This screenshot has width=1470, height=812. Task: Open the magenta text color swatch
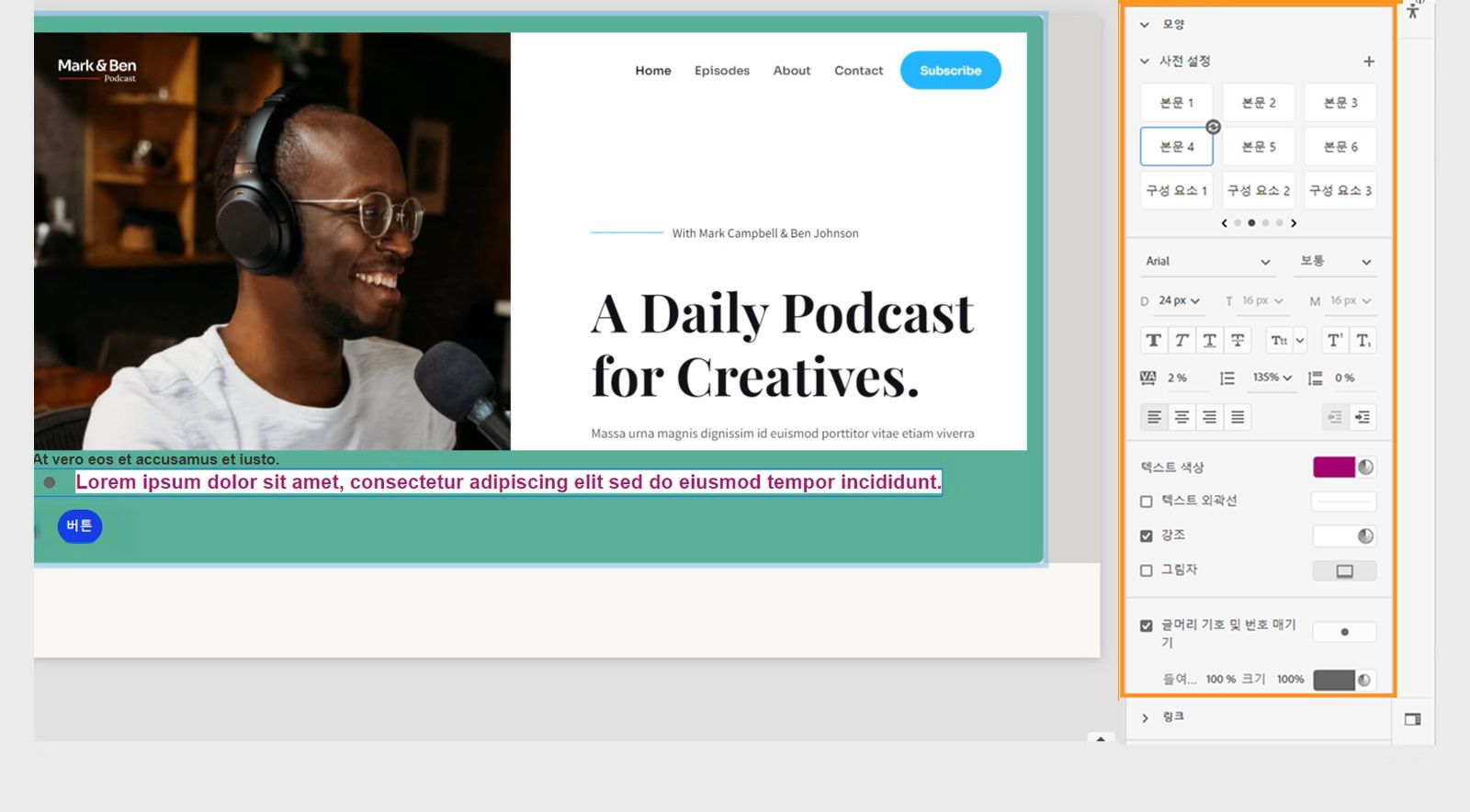coord(1333,467)
